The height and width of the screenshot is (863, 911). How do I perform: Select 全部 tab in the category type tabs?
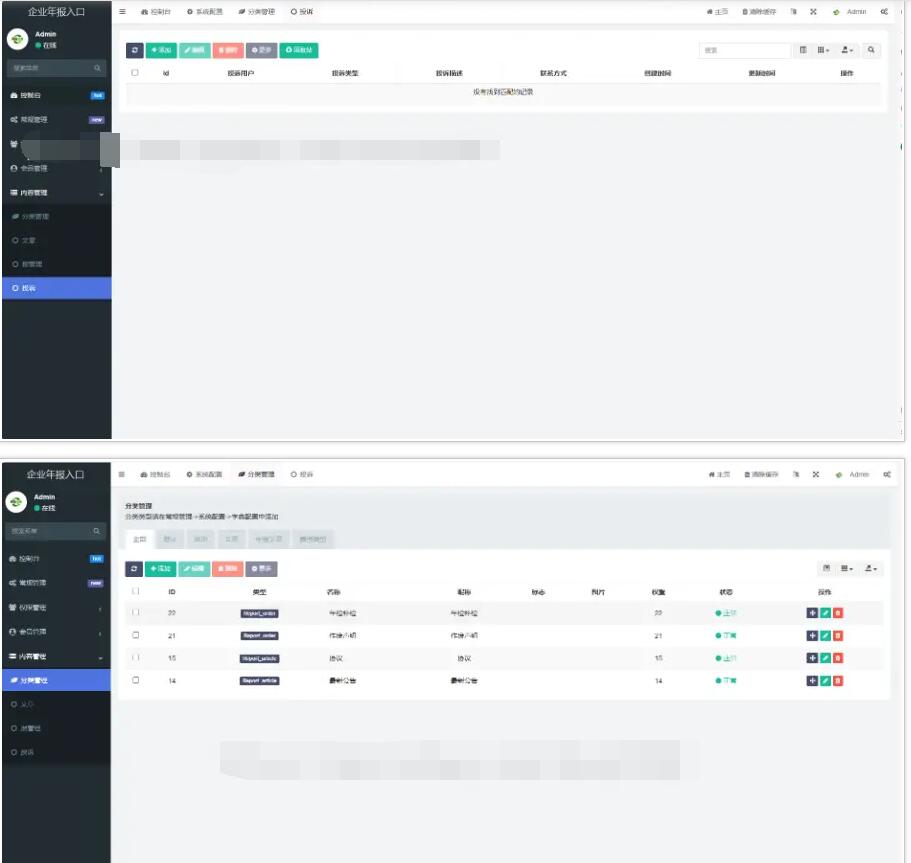138,539
